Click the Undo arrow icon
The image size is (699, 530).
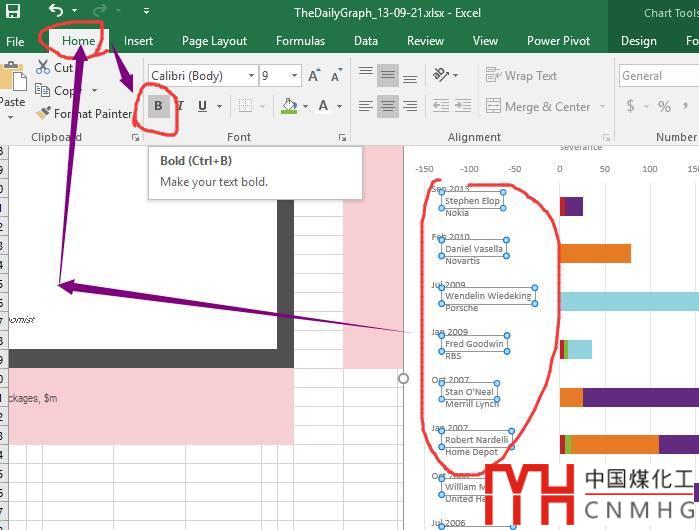click(56, 10)
